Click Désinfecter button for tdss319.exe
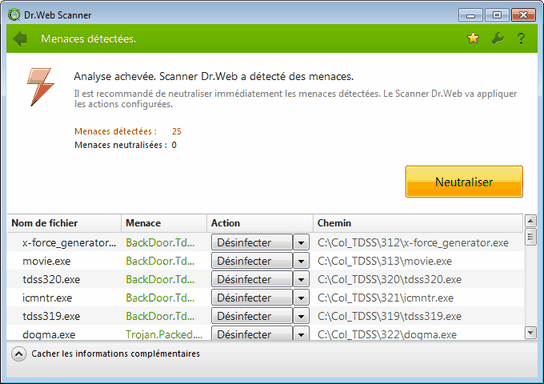This screenshot has height=384, width=544. (x=252, y=316)
